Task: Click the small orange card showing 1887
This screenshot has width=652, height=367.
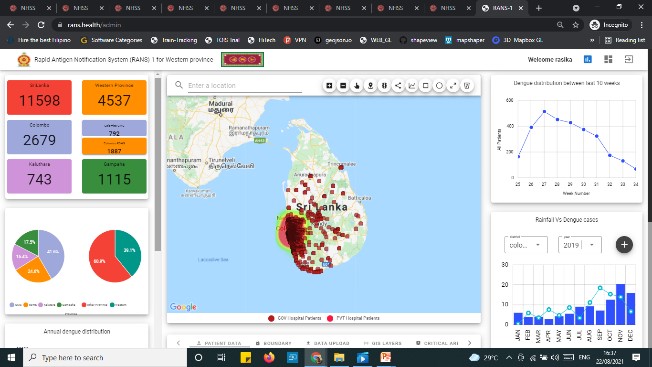Action: coord(114,146)
